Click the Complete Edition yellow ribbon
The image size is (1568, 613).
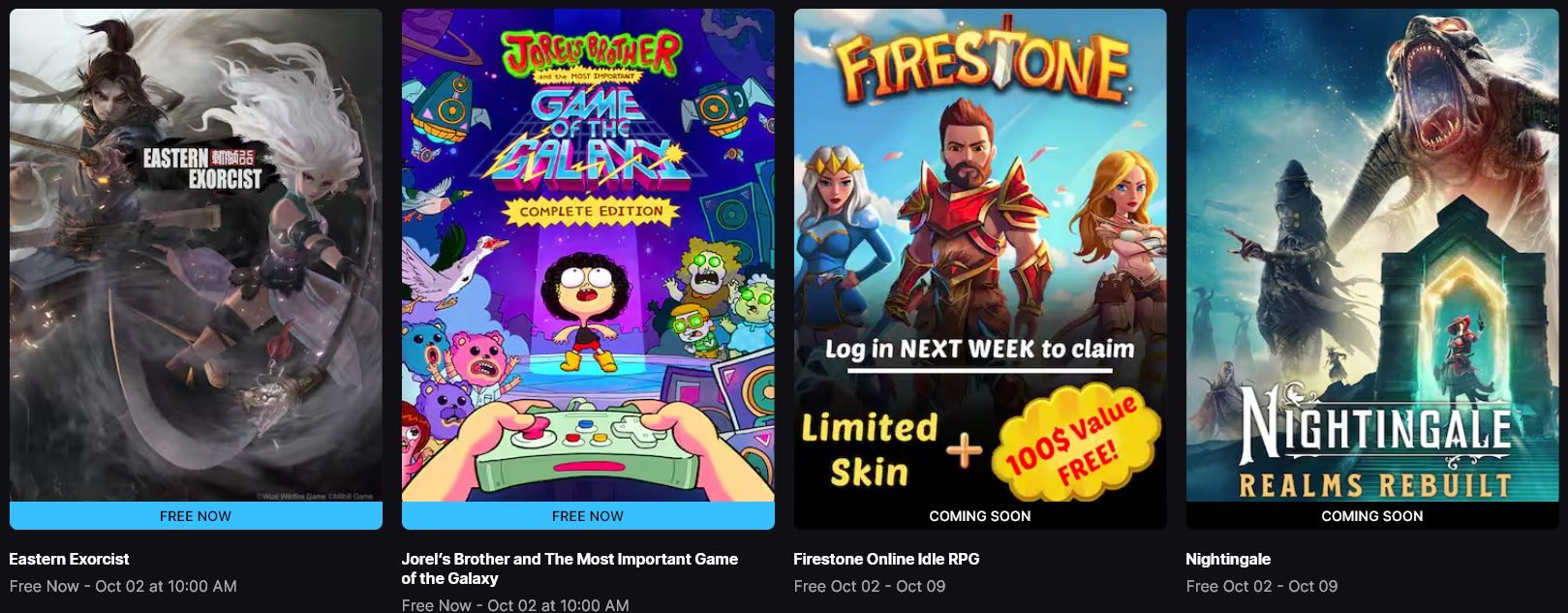click(x=591, y=211)
